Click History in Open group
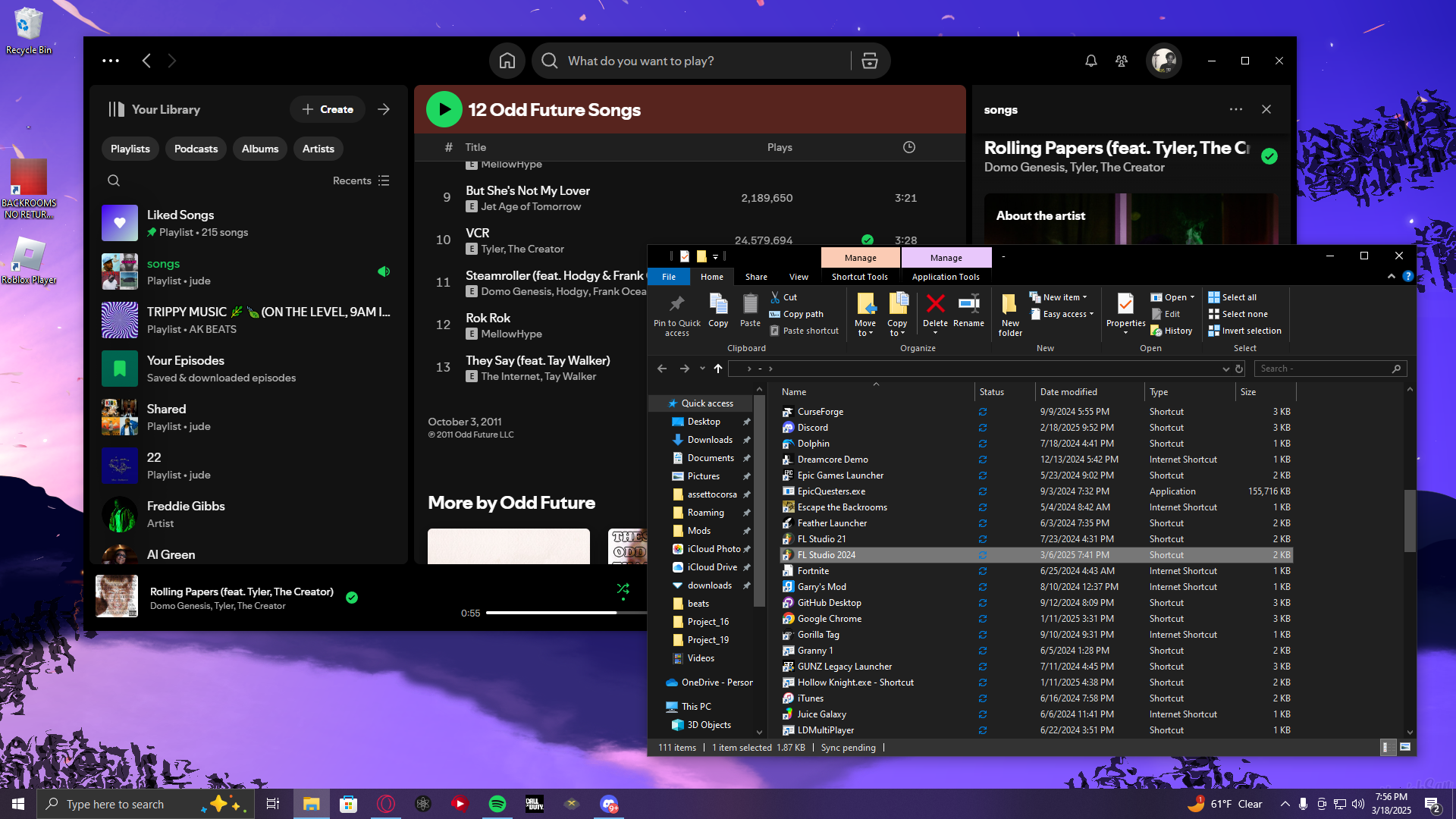This screenshot has width=1456, height=819. (1172, 331)
